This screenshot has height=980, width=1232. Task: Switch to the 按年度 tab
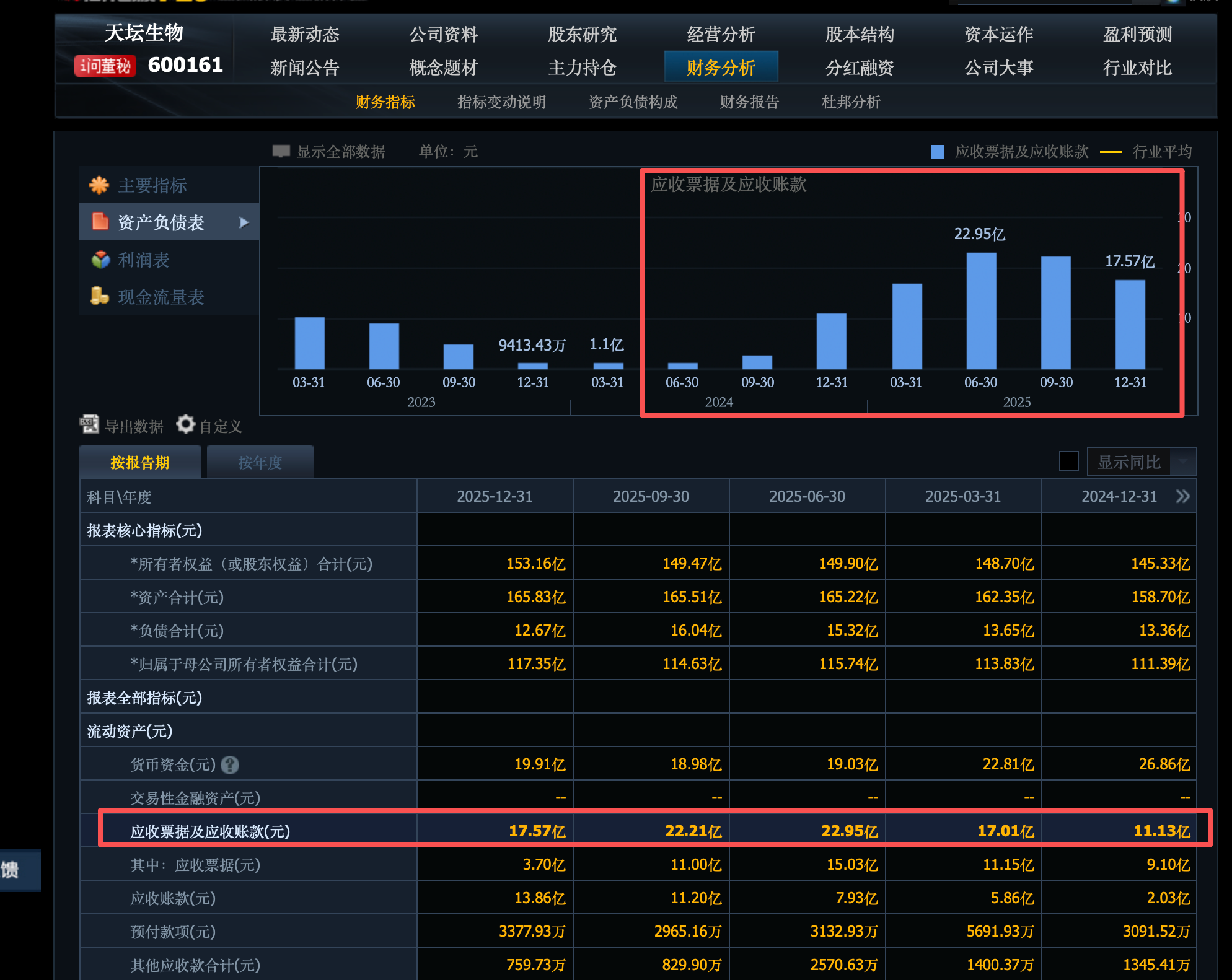point(260,462)
